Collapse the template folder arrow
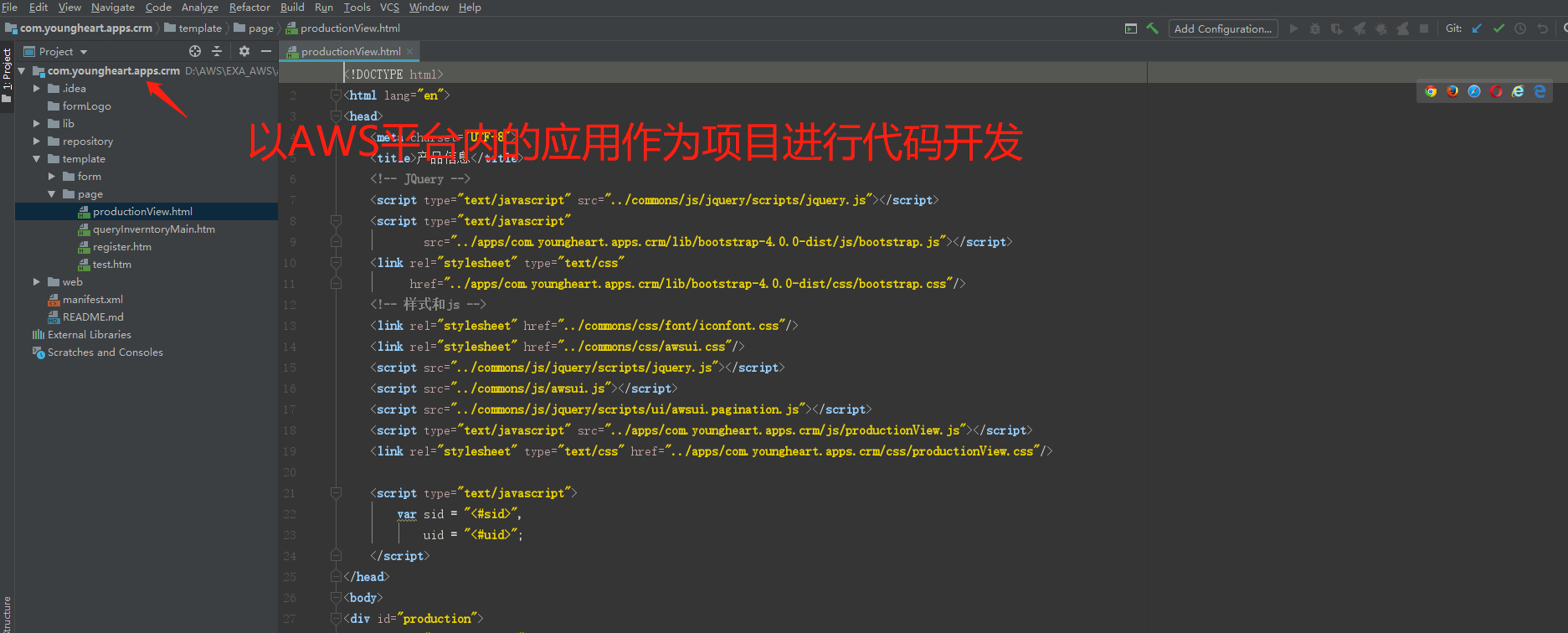Image resolution: width=1568 pixels, height=633 pixels. tap(37, 158)
